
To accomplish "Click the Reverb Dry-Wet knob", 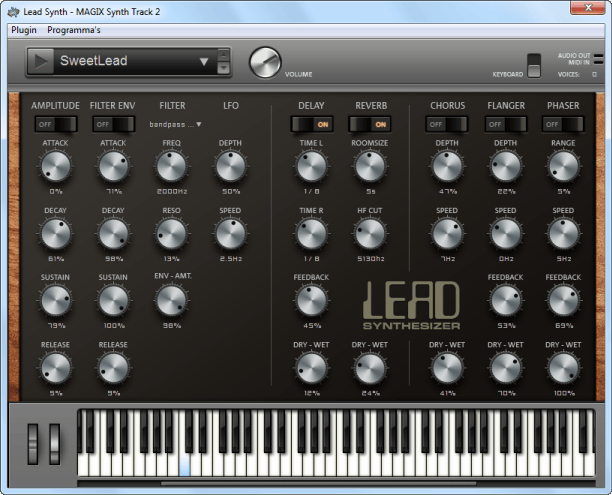I will pyautogui.click(x=370, y=368).
